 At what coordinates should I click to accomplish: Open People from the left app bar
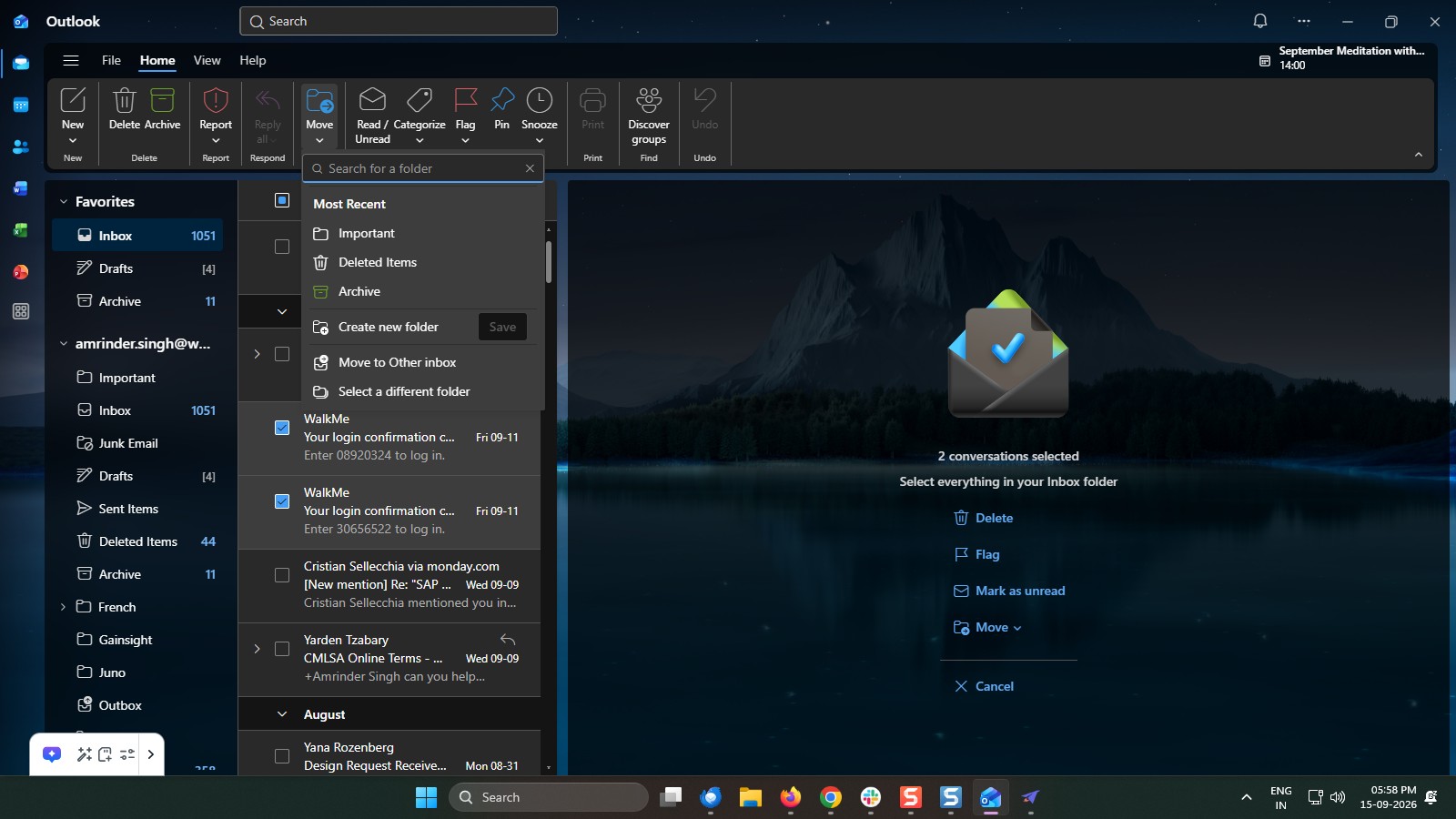[x=21, y=147]
